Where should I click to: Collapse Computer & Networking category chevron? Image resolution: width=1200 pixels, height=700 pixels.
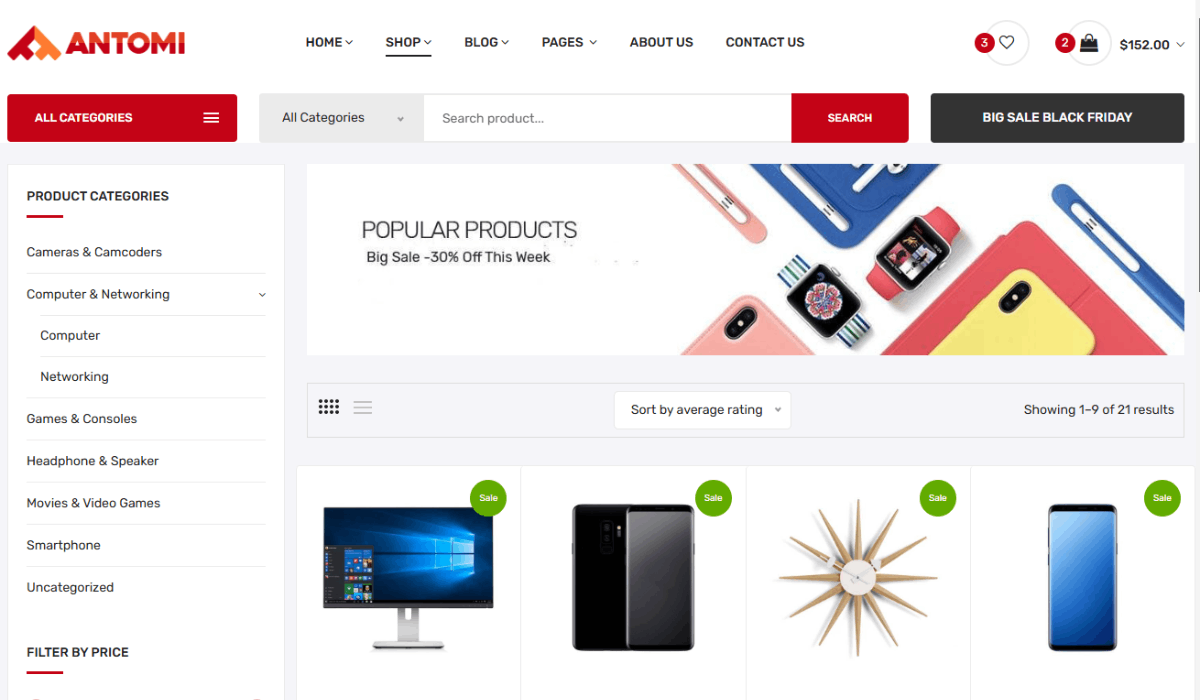tap(262, 295)
